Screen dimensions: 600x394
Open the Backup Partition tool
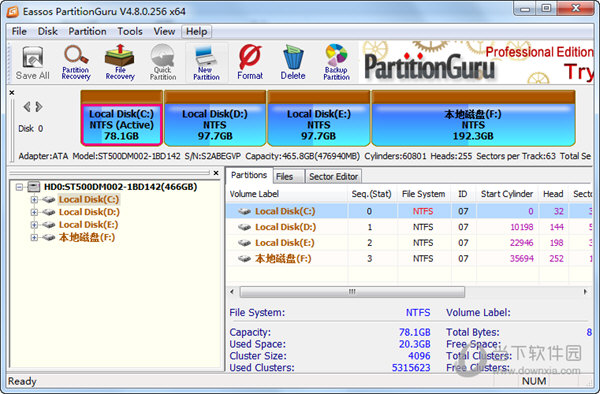(336, 63)
